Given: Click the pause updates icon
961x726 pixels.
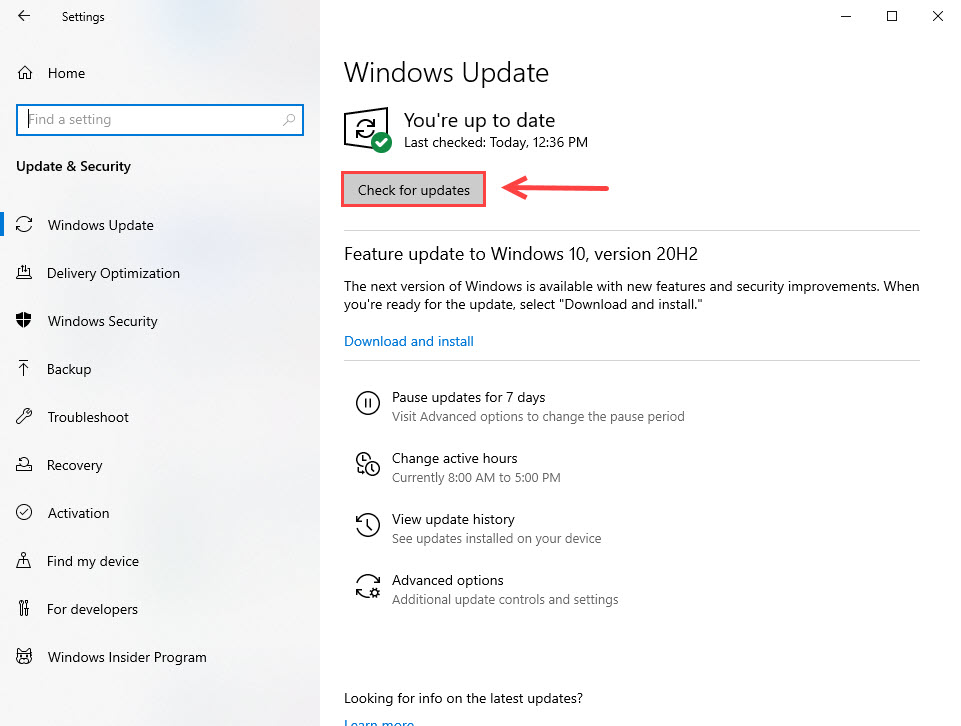Looking at the screenshot, I should coord(368,404).
